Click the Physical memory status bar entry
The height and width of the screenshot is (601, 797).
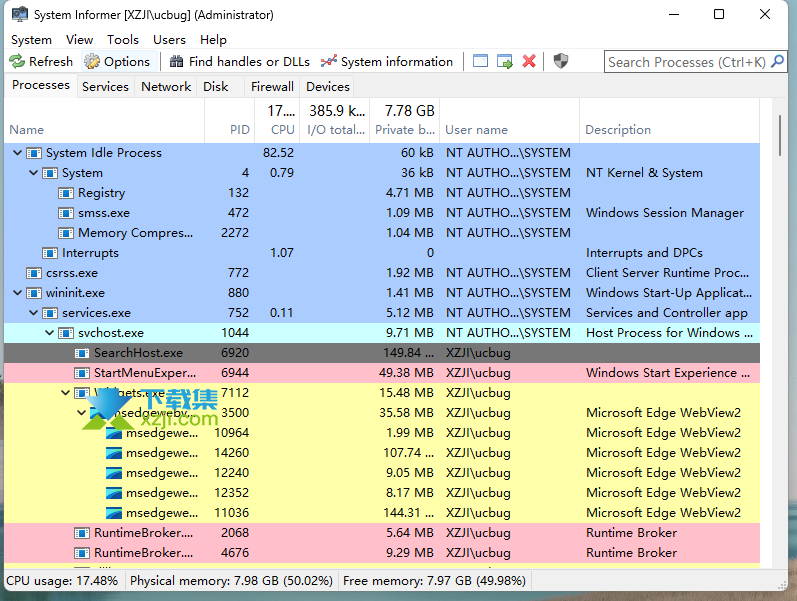click(231, 581)
